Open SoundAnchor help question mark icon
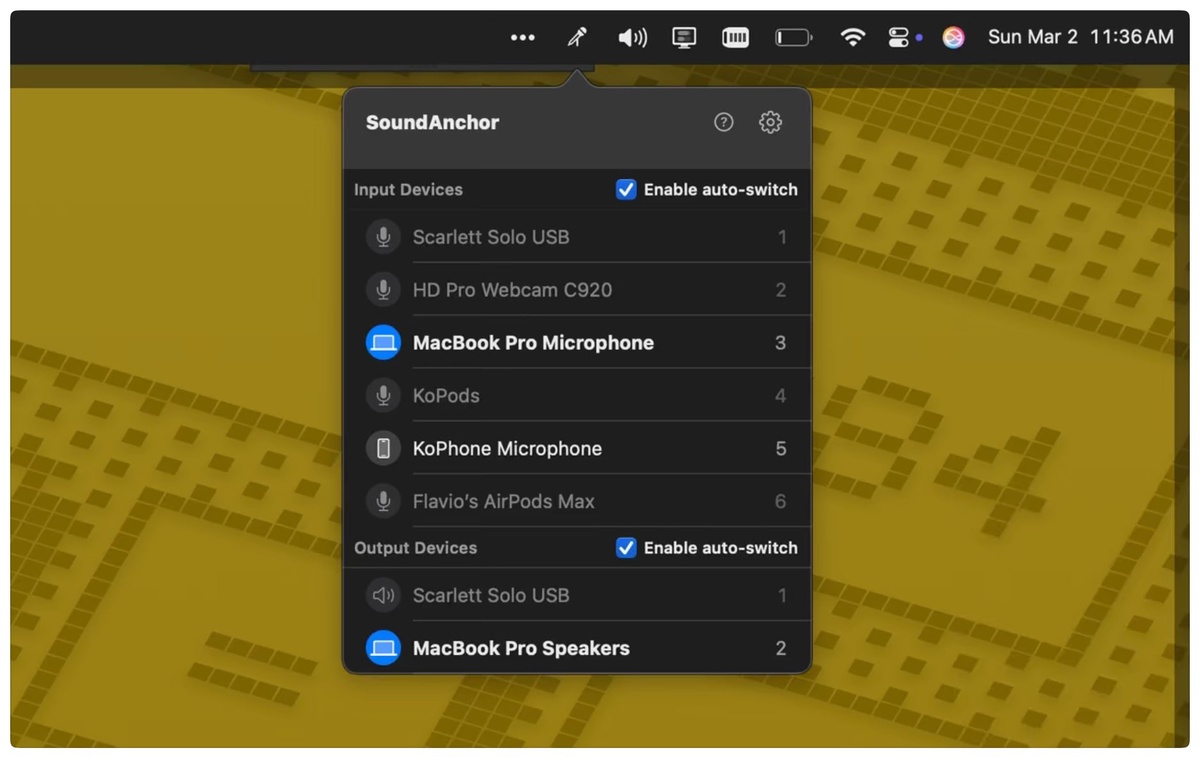This screenshot has height=757, width=1200. 724,122
